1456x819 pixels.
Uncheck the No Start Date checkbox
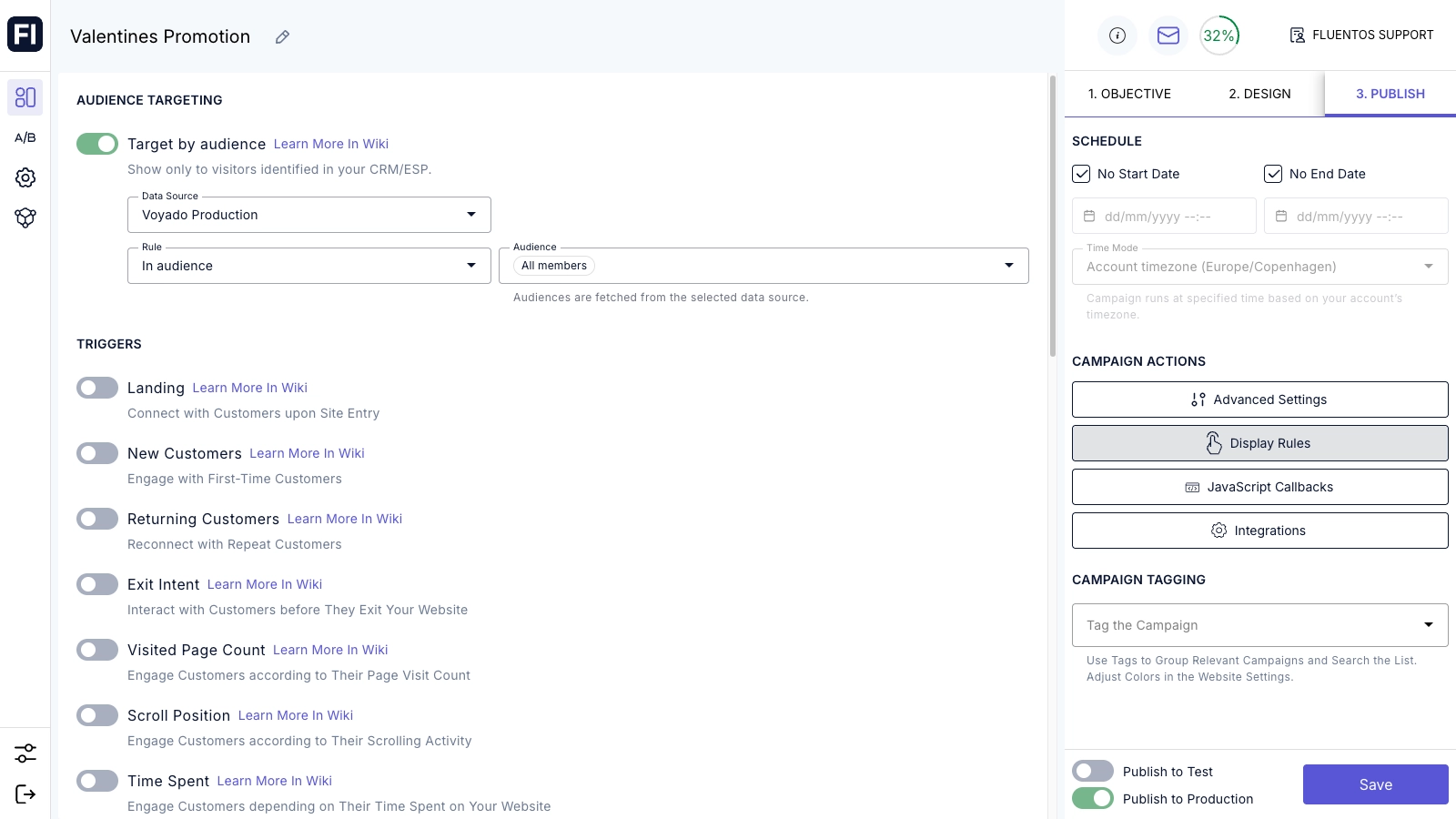pos(1081,174)
